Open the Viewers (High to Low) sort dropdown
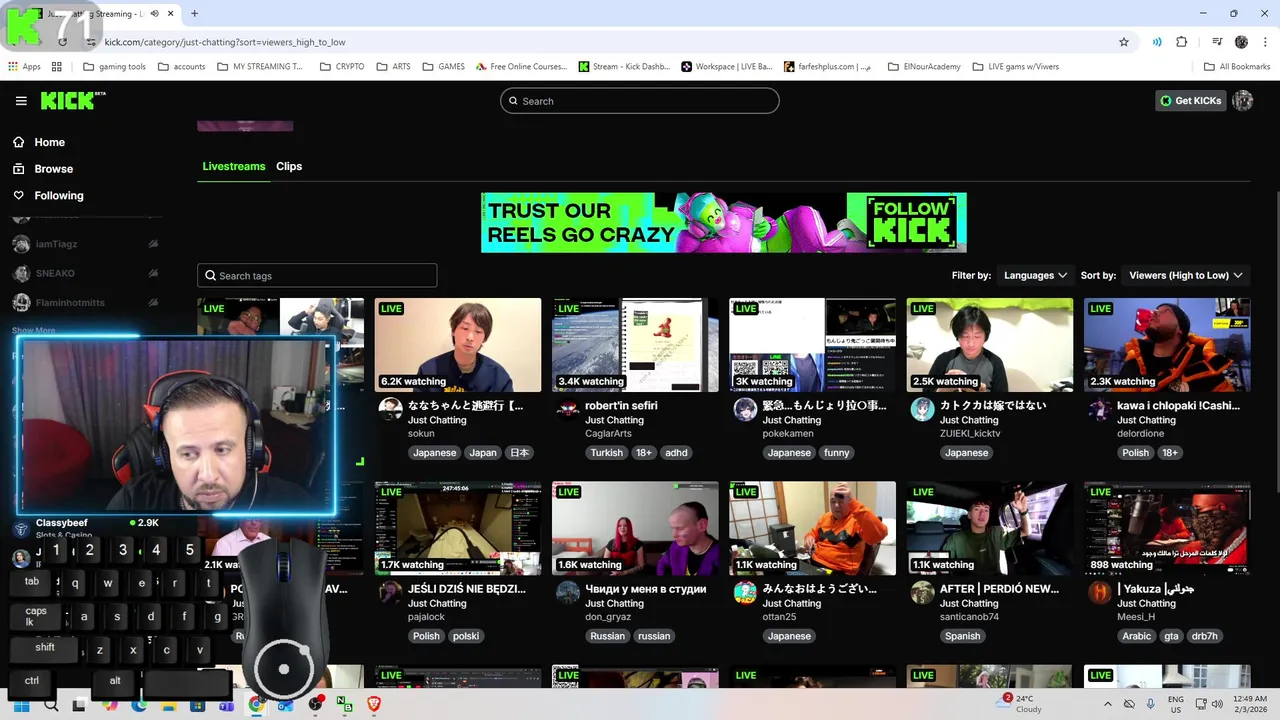This screenshot has width=1280, height=720. (1185, 275)
